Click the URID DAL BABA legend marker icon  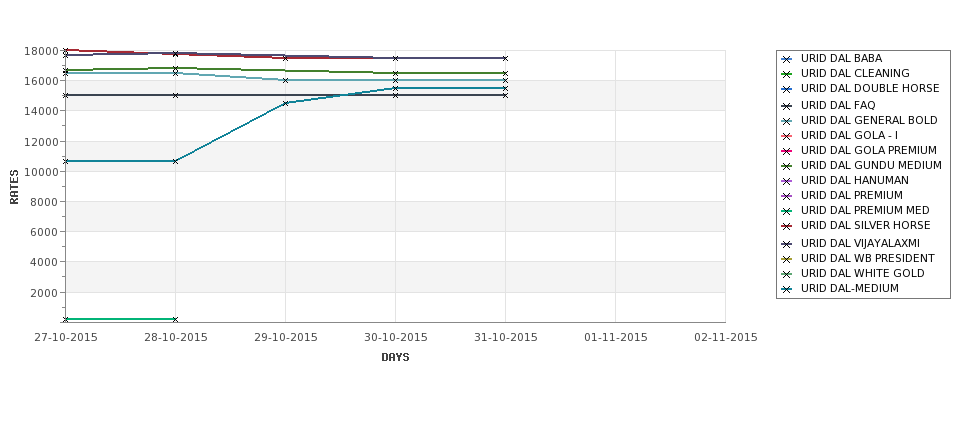tap(787, 59)
